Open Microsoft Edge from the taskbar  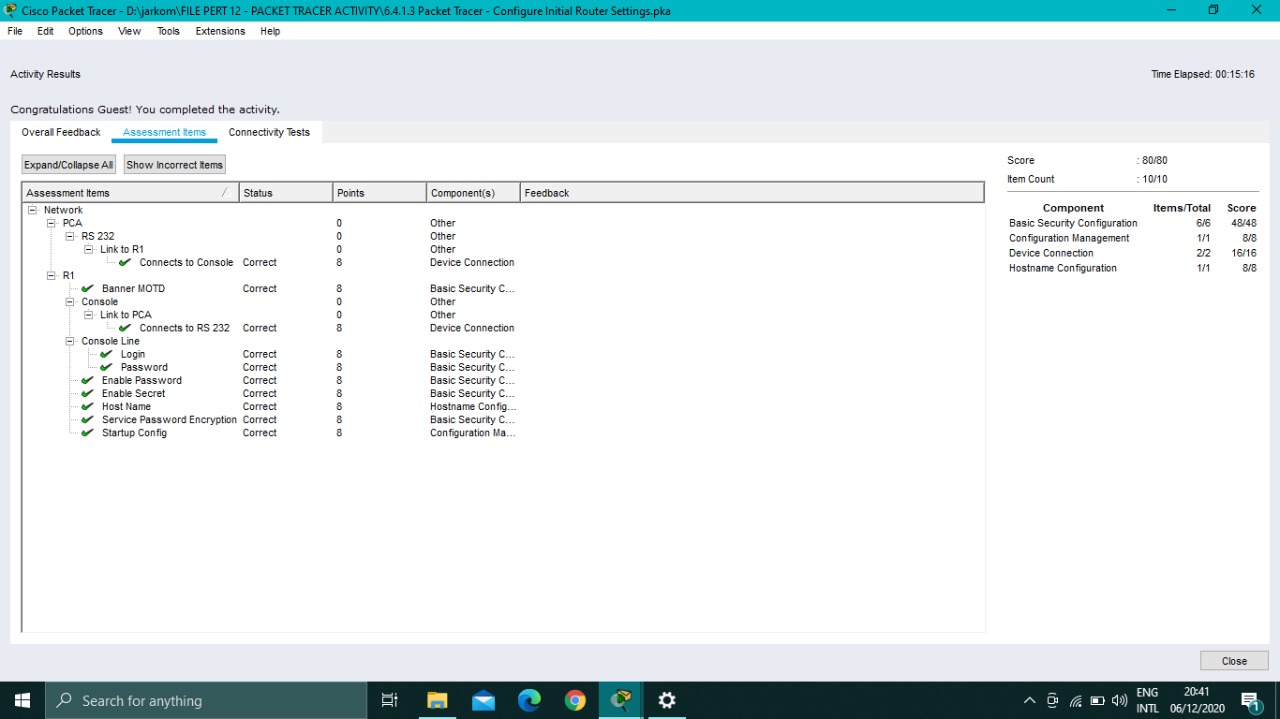529,700
